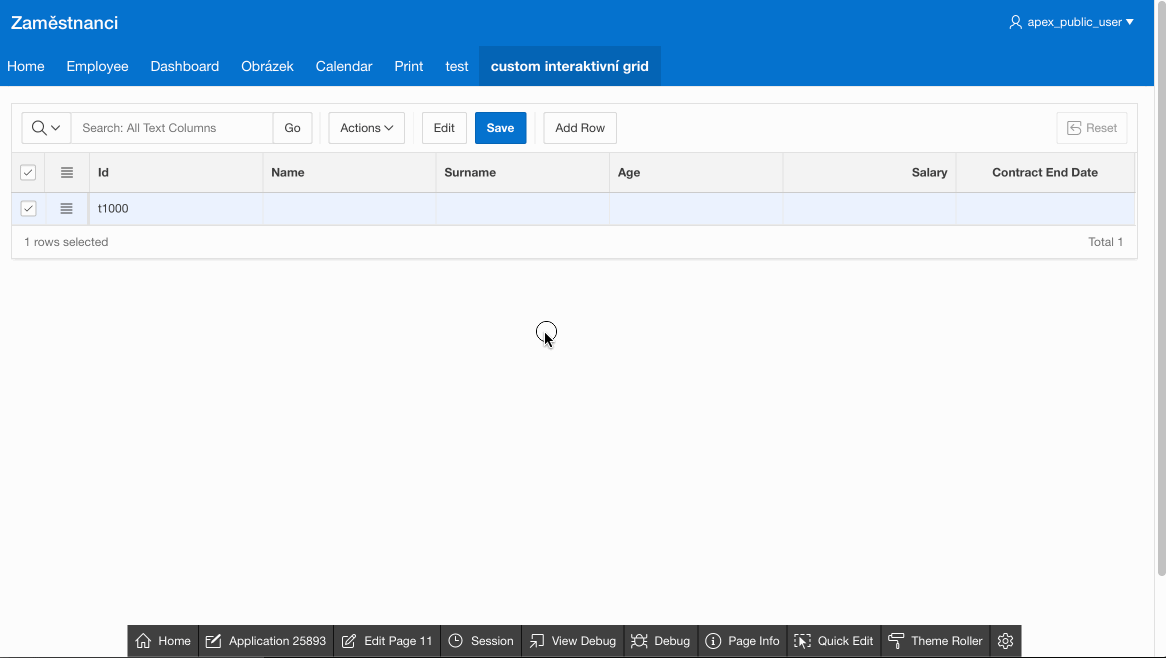Go to the Calendar tab
Viewport: 1166px width, 658px height.
click(x=344, y=66)
